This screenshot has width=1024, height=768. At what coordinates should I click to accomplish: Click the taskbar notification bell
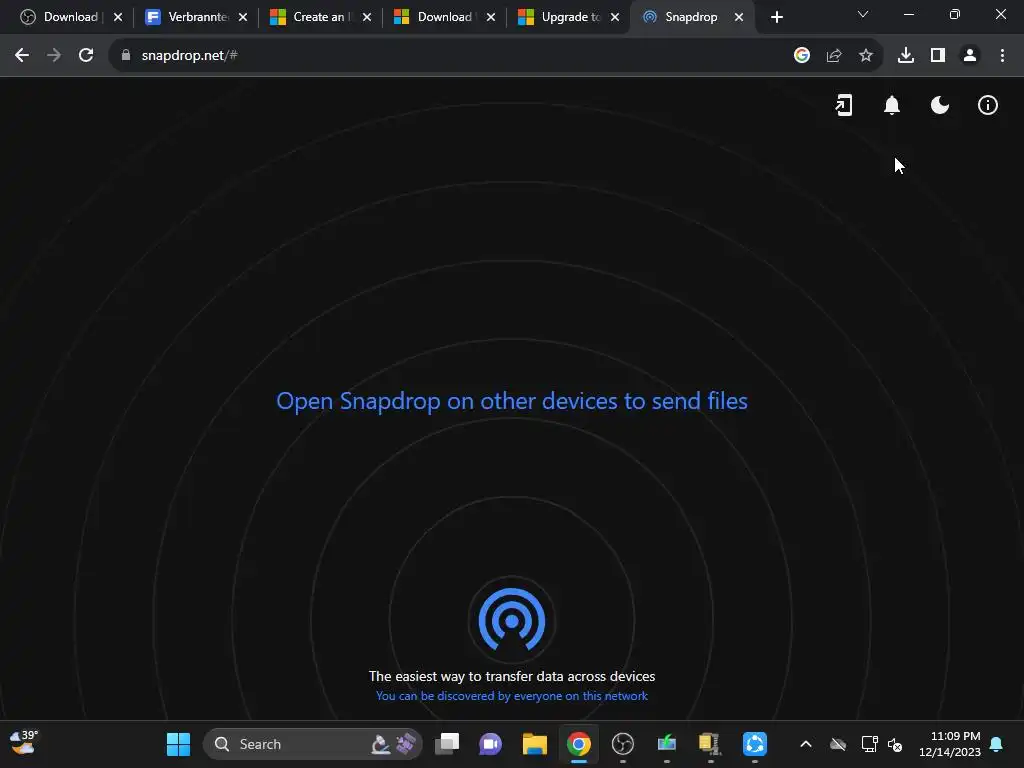pos(997,744)
